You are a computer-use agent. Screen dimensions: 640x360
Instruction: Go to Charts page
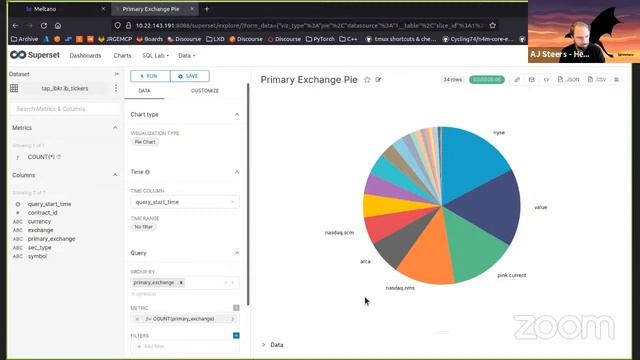click(122, 56)
